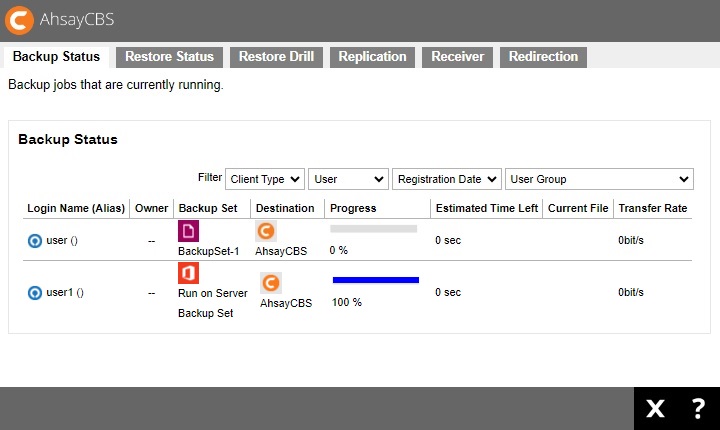Open the User filter dropdown
This screenshot has height=430, width=720.
(x=348, y=179)
